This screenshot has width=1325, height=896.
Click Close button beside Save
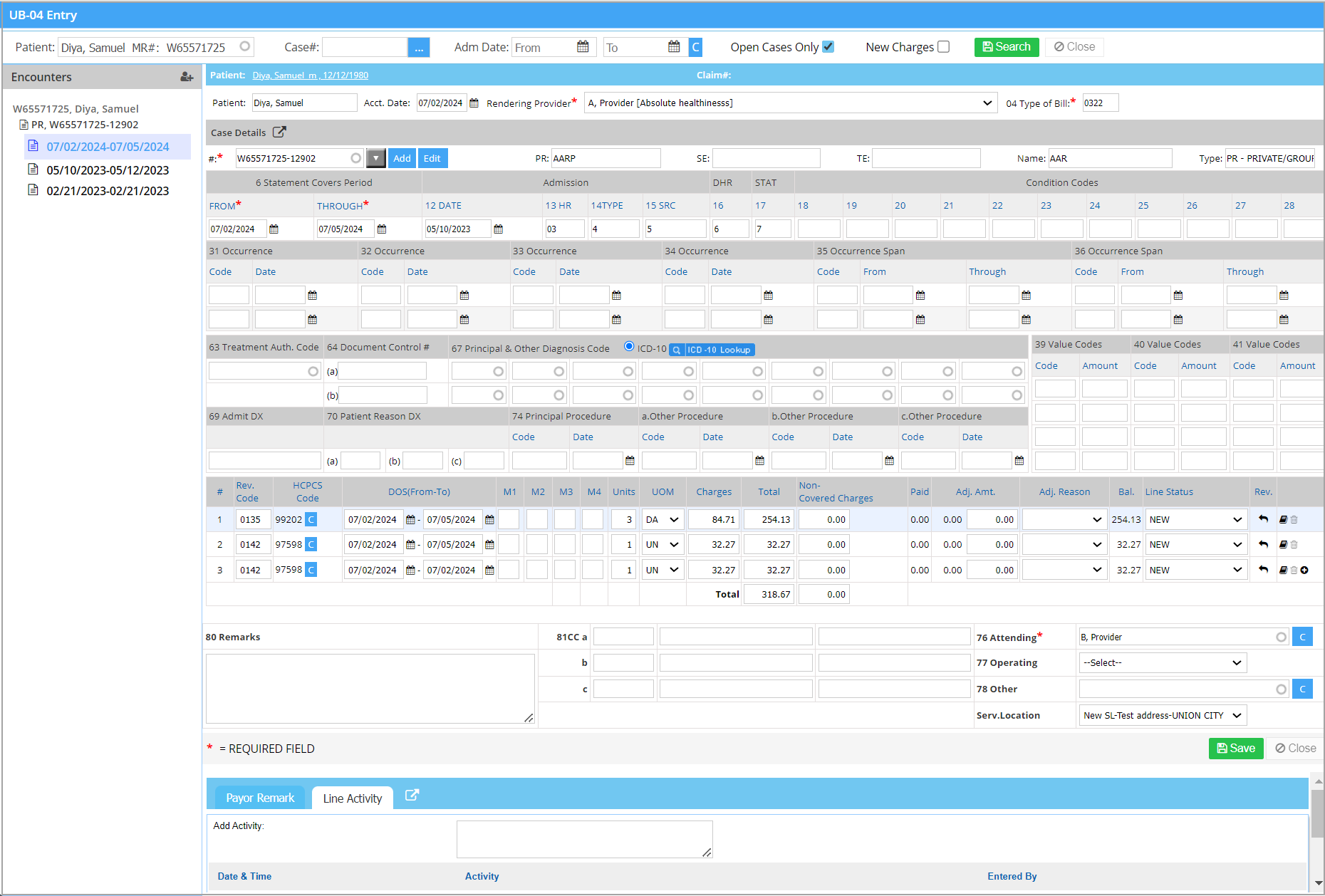coord(1295,748)
